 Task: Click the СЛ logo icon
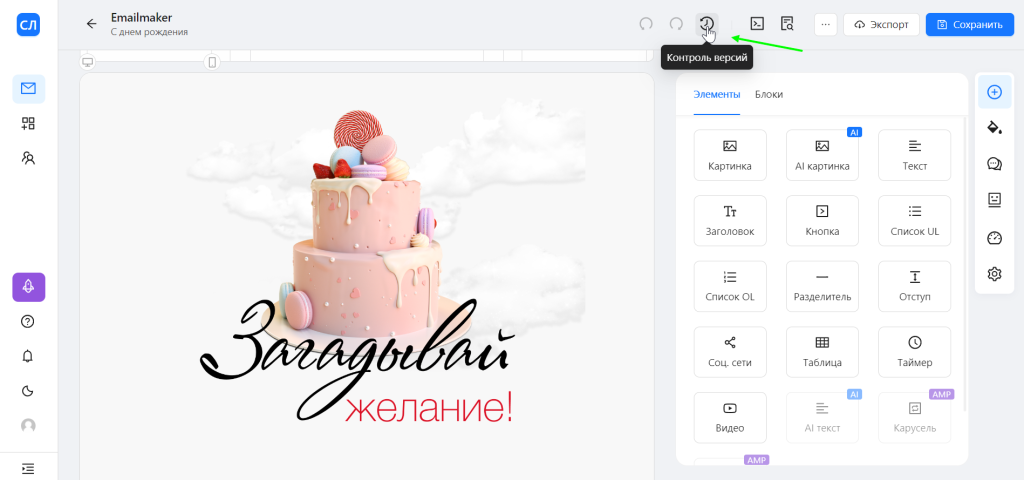point(28,25)
